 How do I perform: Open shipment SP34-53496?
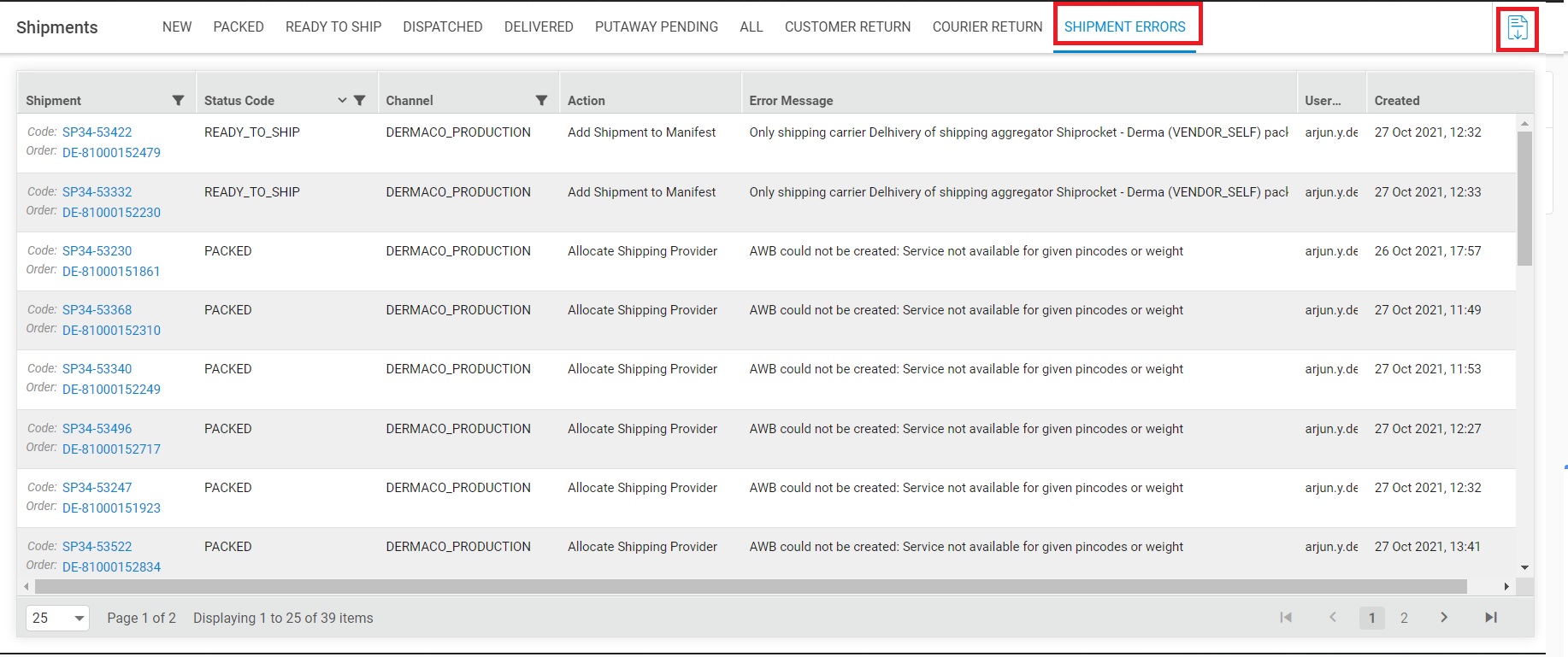point(97,429)
